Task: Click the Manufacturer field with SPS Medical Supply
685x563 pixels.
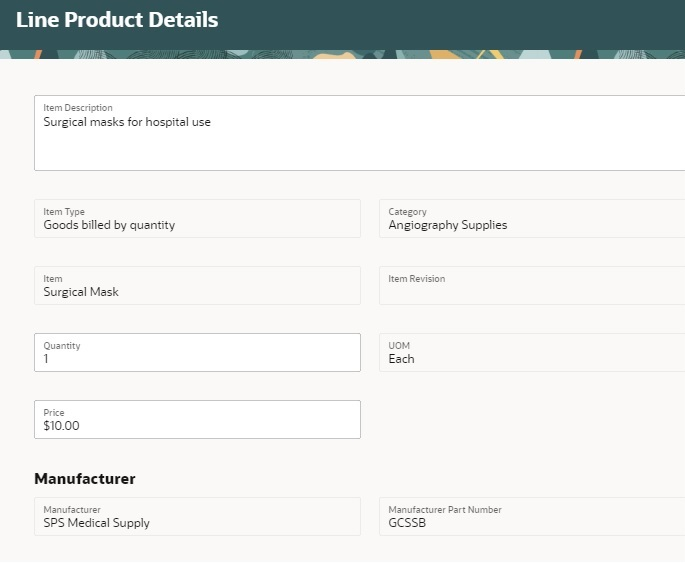Action: pos(197,516)
